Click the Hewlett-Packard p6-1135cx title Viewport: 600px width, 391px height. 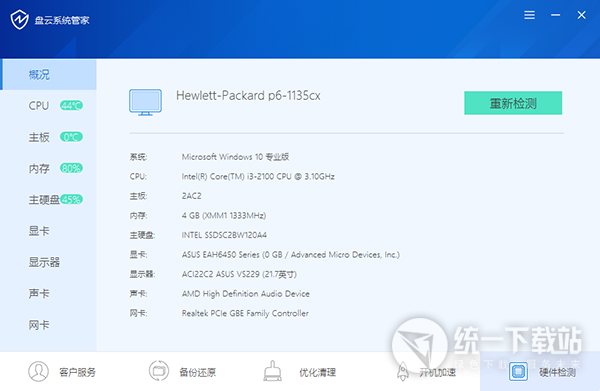pos(248,96)
